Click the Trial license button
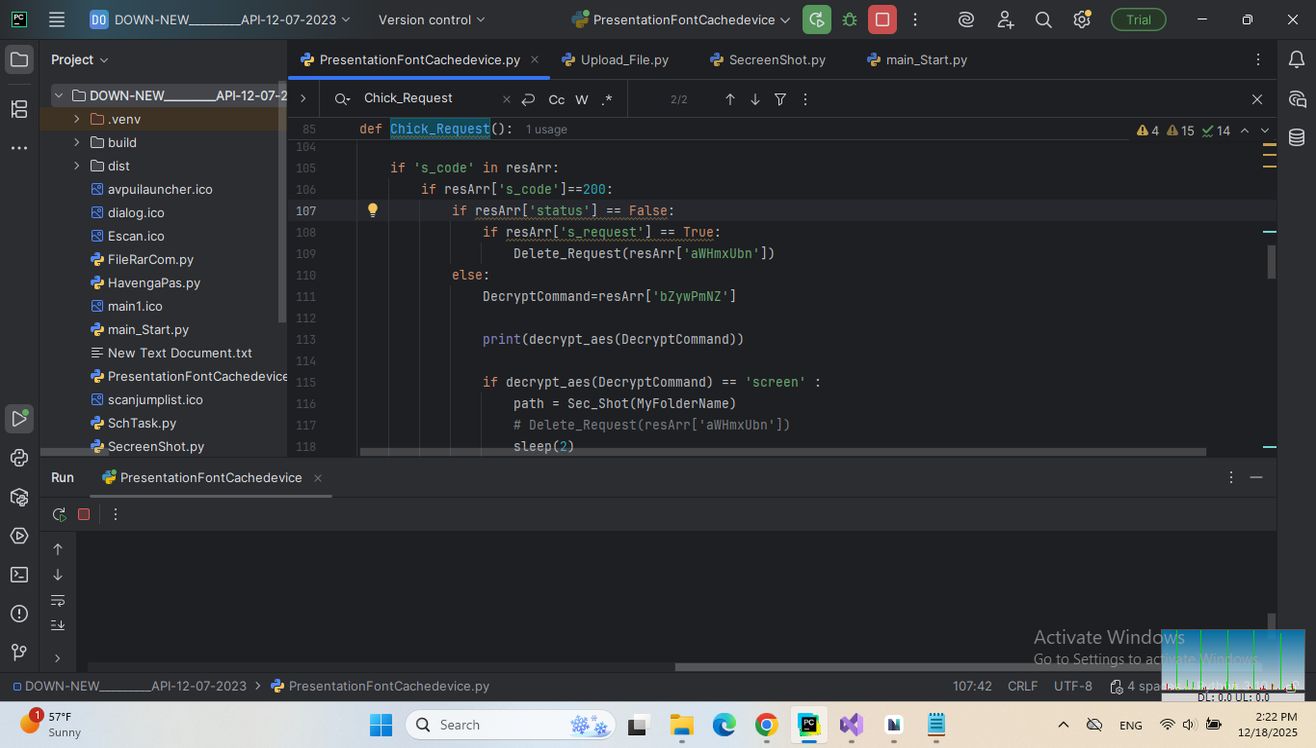 1138,20
